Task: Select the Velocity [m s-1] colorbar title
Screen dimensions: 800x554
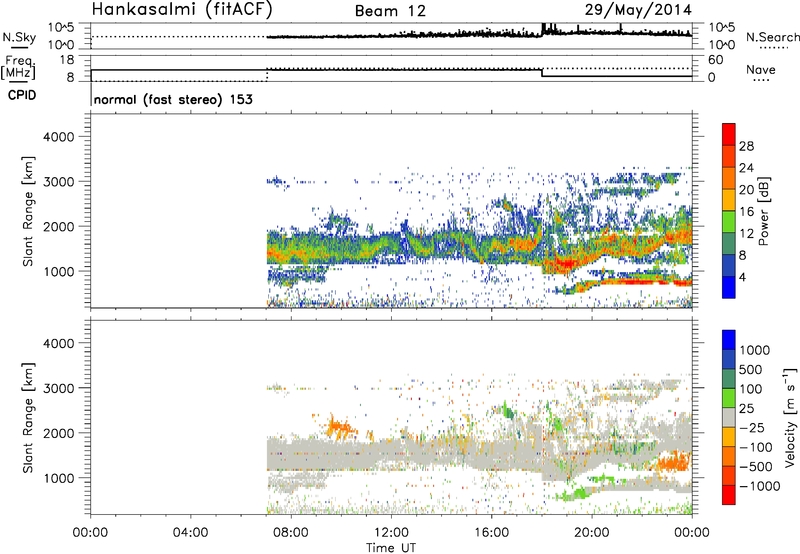Action: pos(790,417)
